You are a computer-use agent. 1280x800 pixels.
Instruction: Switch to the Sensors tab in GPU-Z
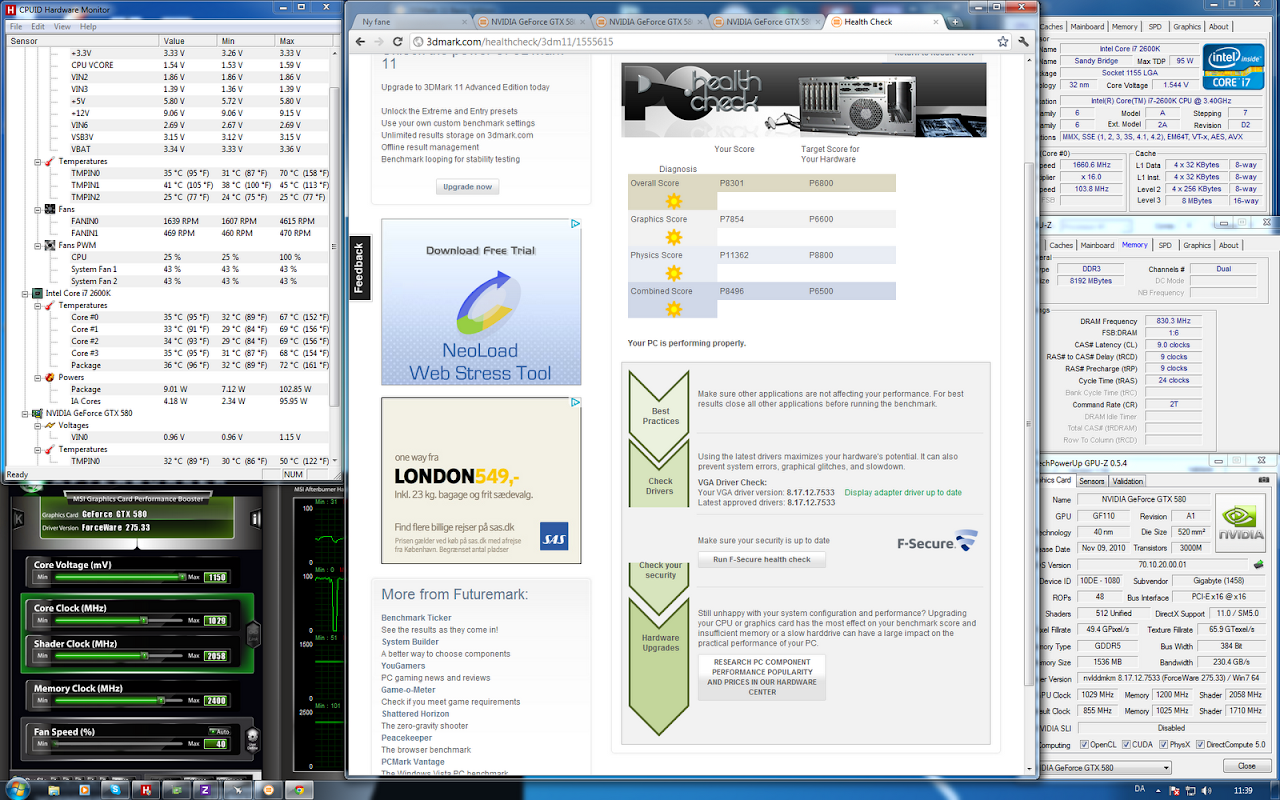[1091, 481]
